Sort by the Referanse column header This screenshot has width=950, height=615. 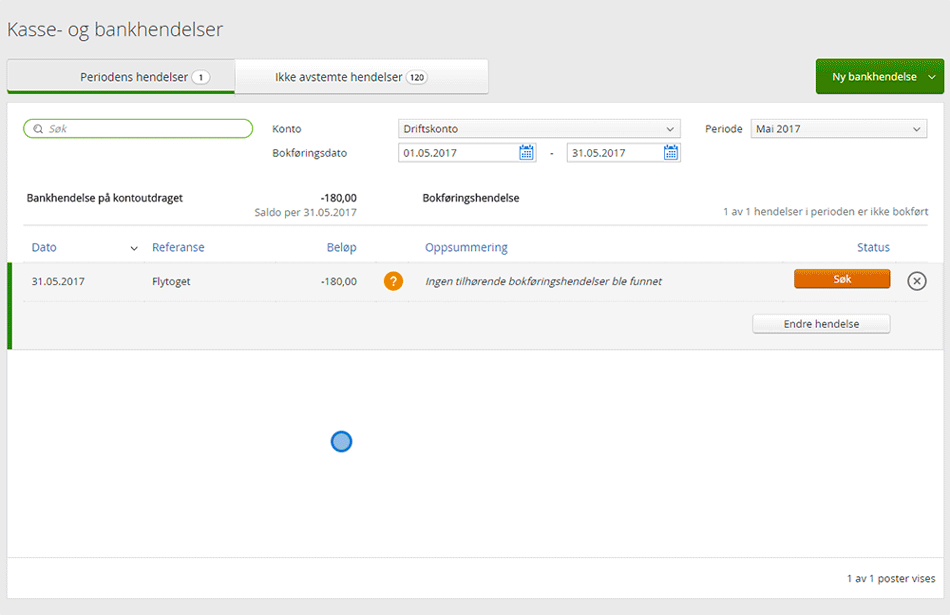(178, 247)
